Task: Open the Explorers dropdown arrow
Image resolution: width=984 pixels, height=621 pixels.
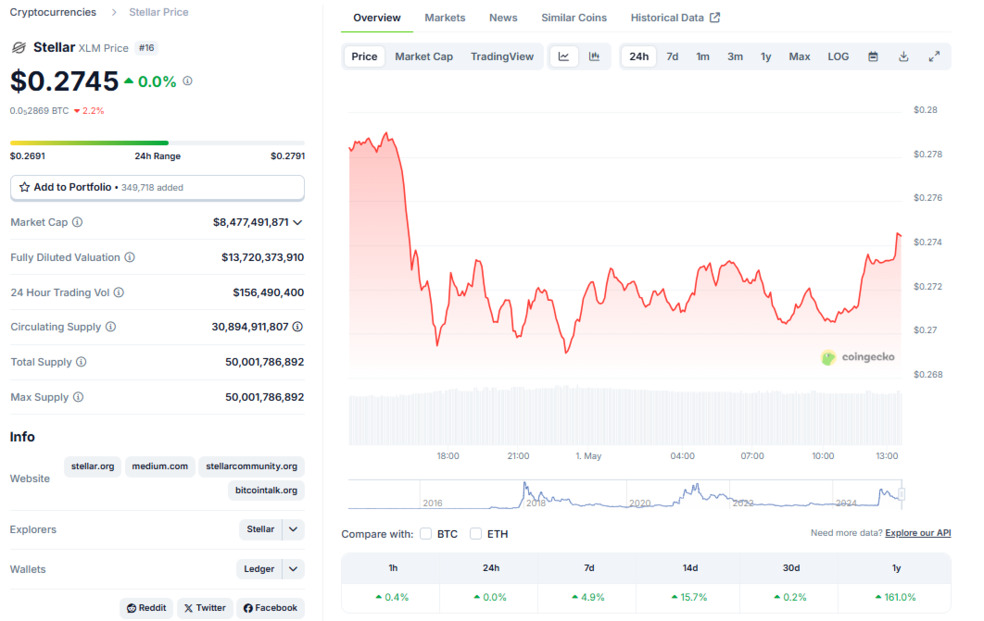Action: [293, 529]
